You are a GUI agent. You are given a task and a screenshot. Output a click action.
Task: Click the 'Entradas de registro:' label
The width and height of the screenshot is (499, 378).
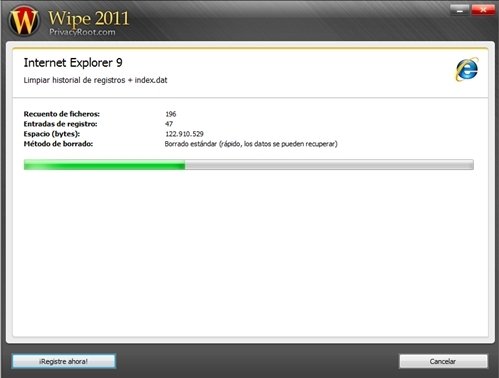(60, 124)
